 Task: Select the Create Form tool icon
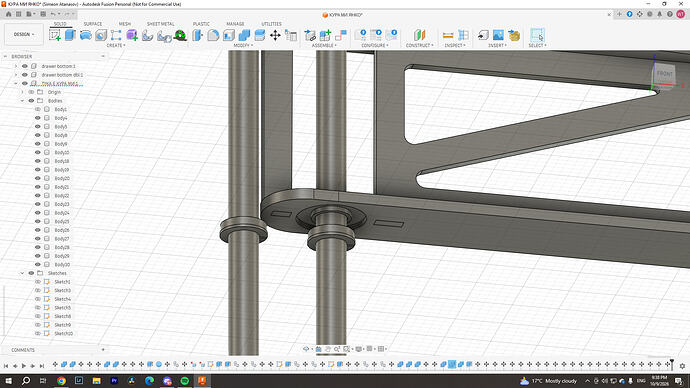[132, 35]
